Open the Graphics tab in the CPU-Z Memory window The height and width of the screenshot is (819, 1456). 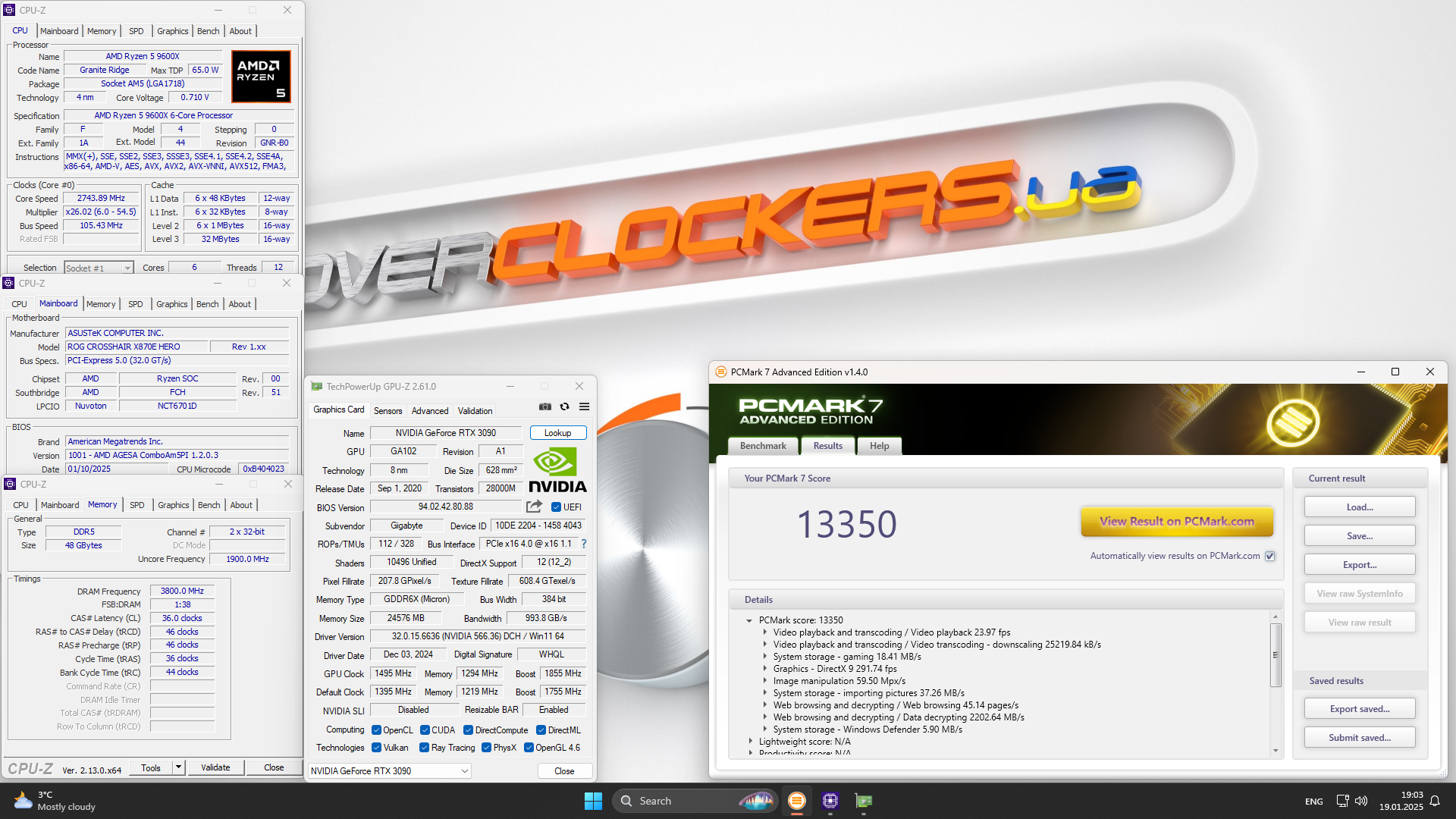pyautogui.click(x=174, y=505)
